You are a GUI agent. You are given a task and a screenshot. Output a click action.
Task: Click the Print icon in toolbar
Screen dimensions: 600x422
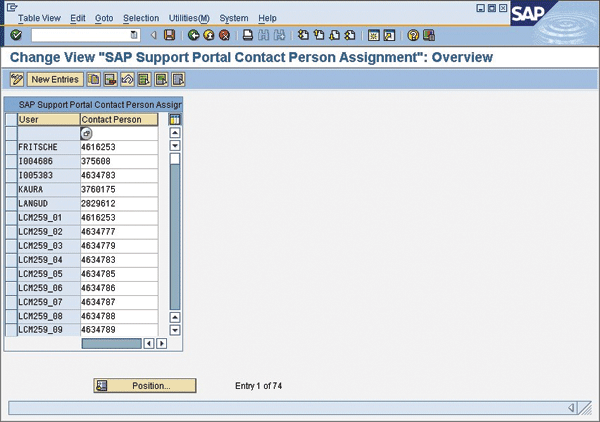coord(248,35)
